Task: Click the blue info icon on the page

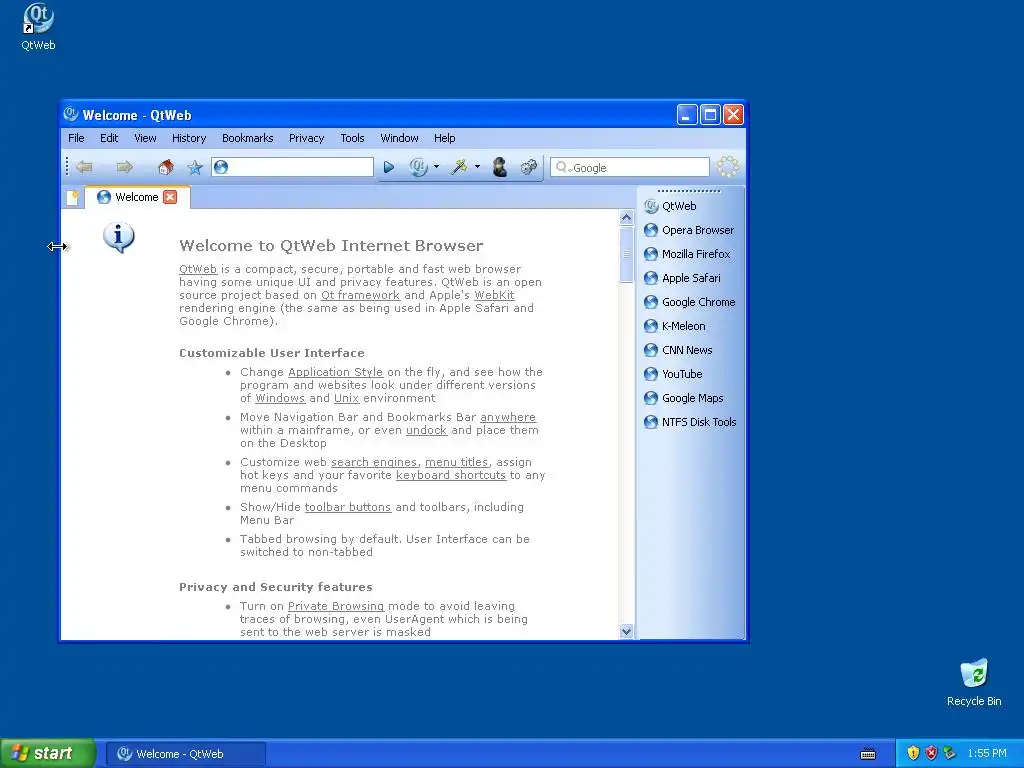Action: coord(119,238)
